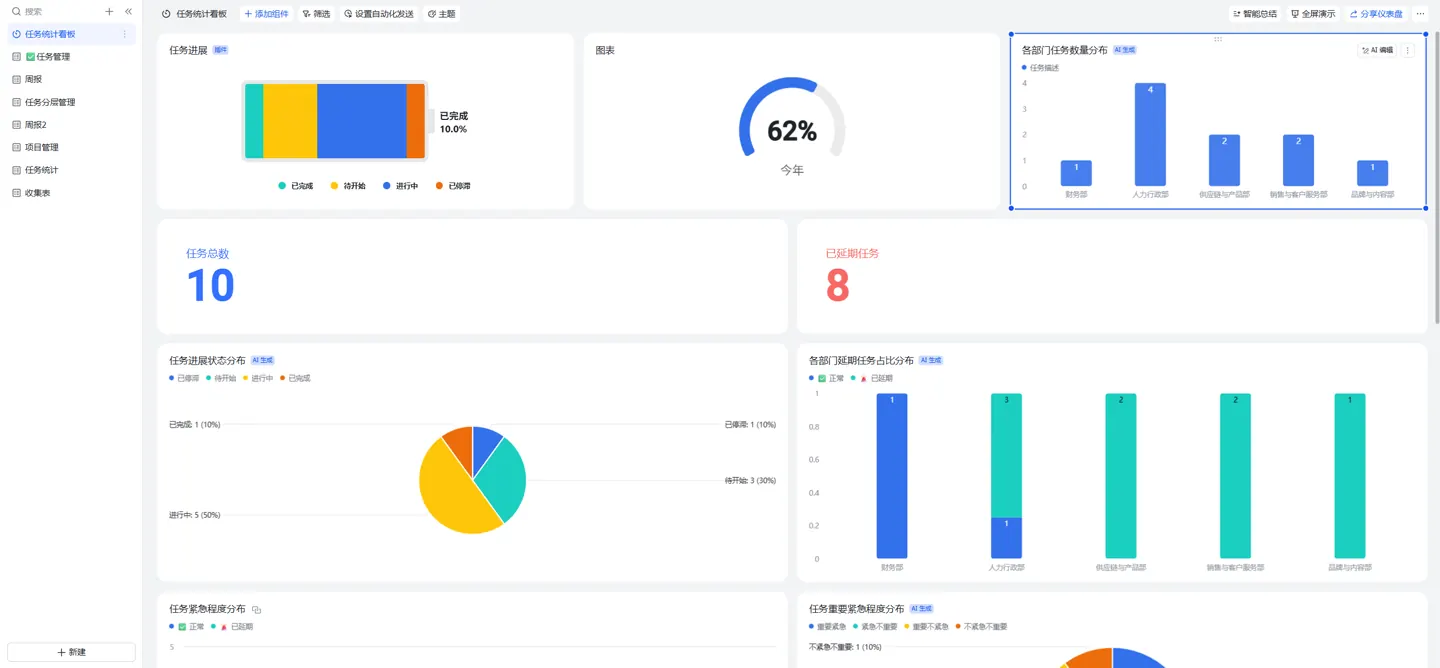Click the table icon beside 项目管理

[x=16, y=147]
